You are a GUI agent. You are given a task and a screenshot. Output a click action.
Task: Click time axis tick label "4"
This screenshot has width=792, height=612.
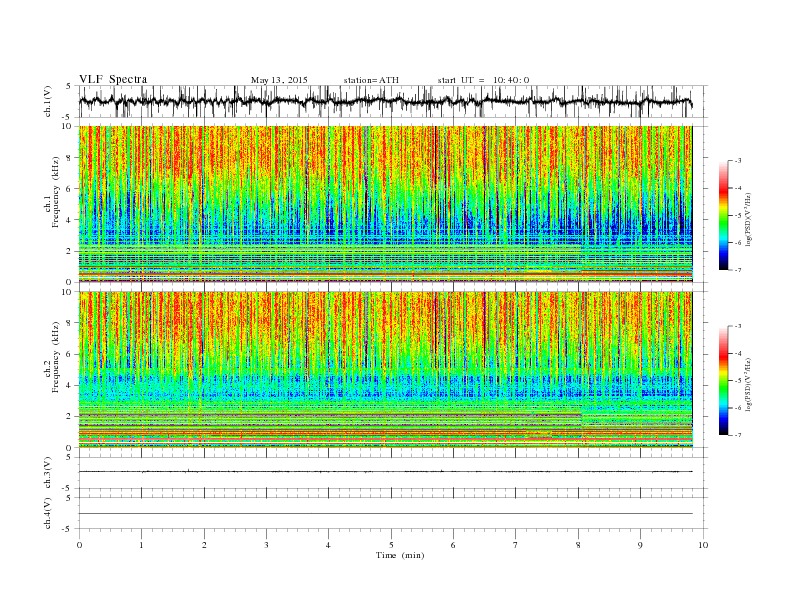coord(328,545)
